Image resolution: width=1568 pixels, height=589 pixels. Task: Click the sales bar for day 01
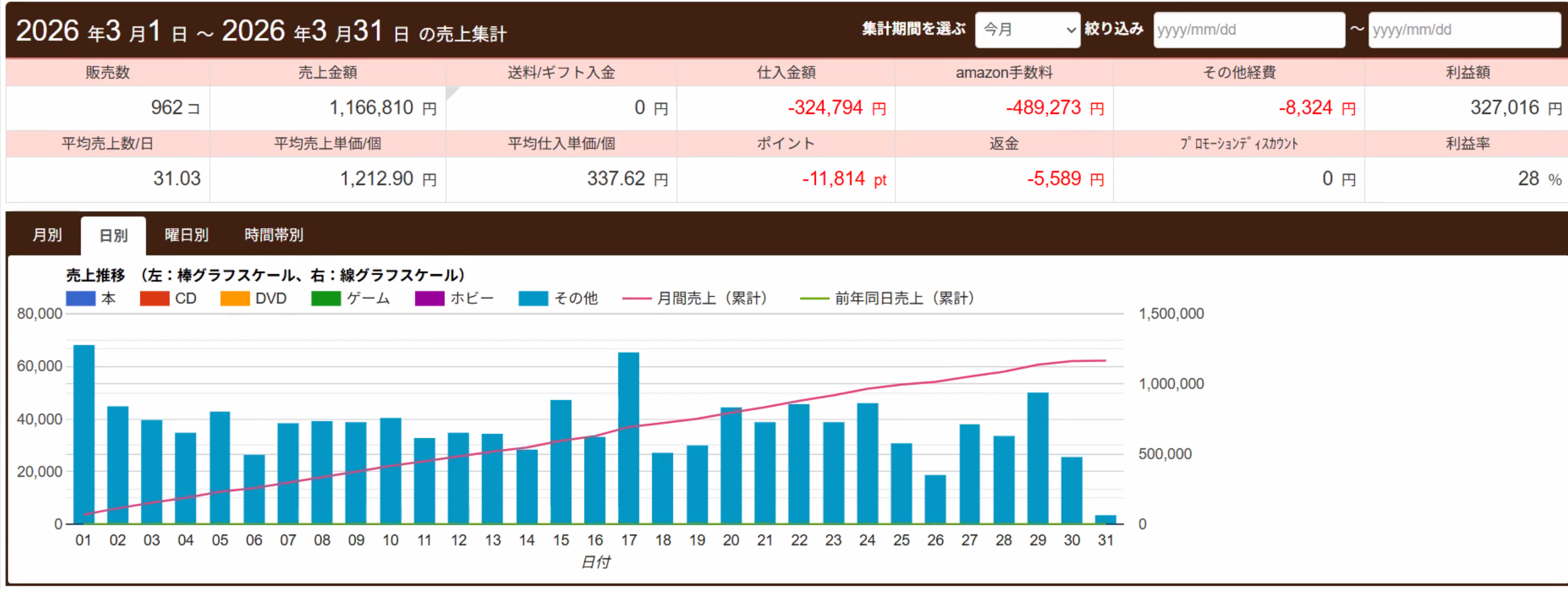(x=84, y=434)
